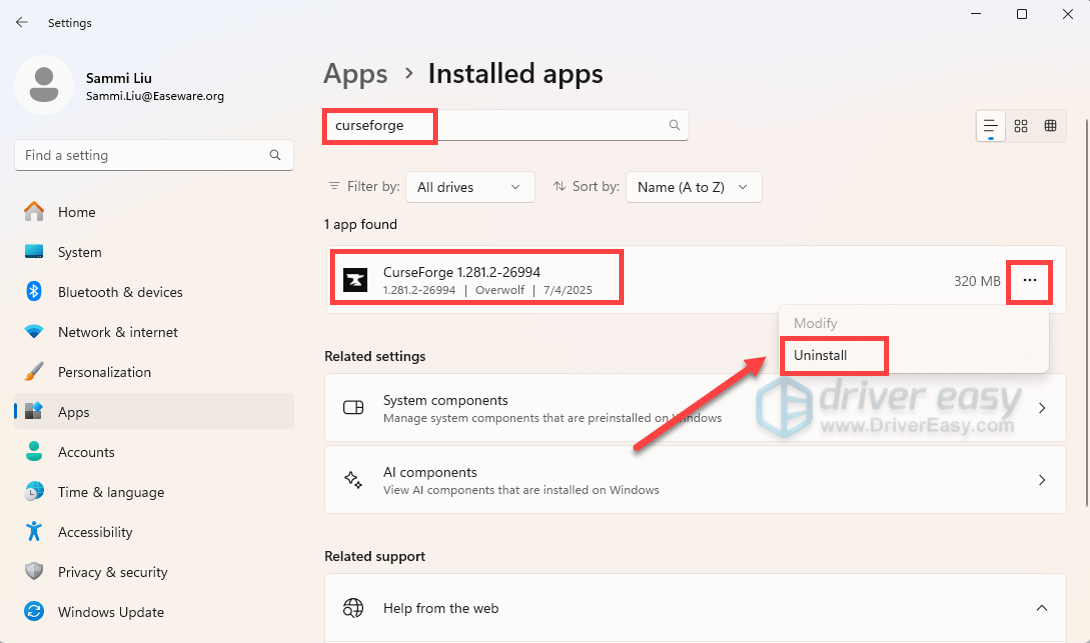The height and width of the screenshot is (643, 1090).
Task: Click the Related settings heading
Action: [x=375, y=356]
